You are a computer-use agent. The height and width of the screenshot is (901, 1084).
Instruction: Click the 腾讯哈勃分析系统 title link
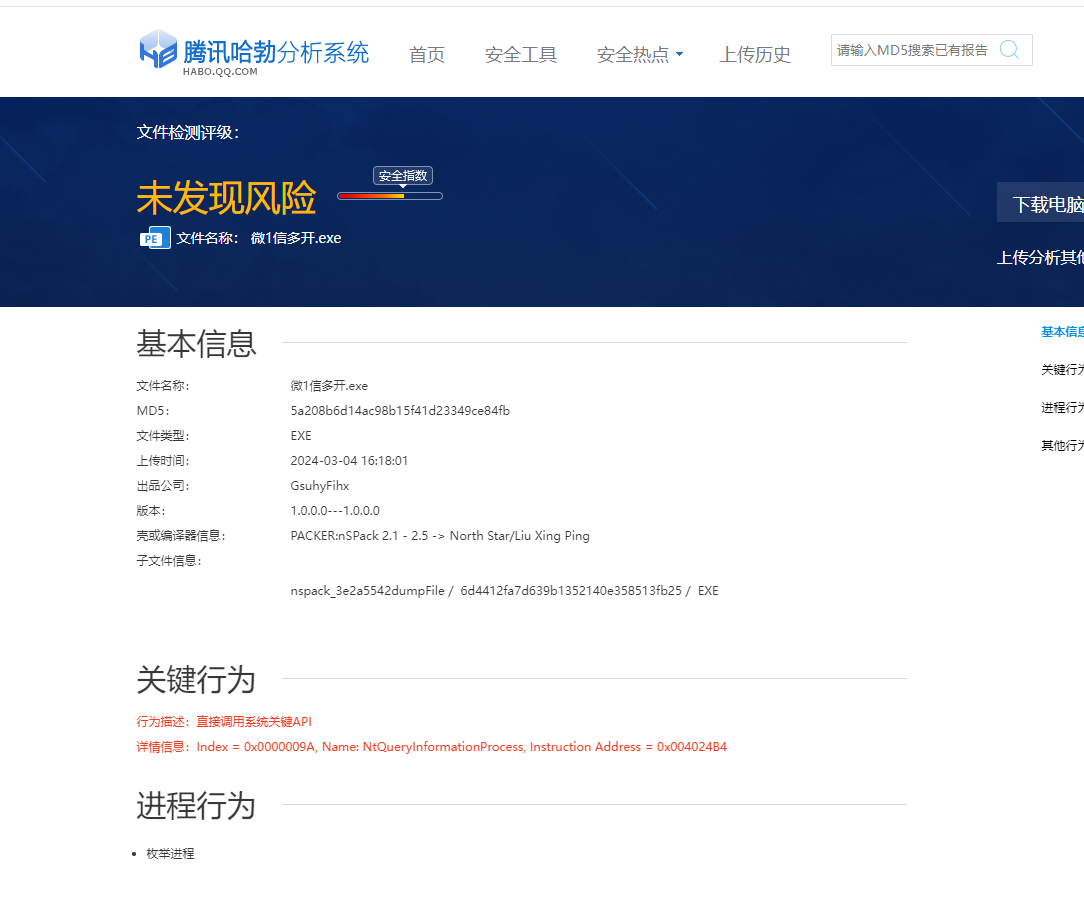276,52
